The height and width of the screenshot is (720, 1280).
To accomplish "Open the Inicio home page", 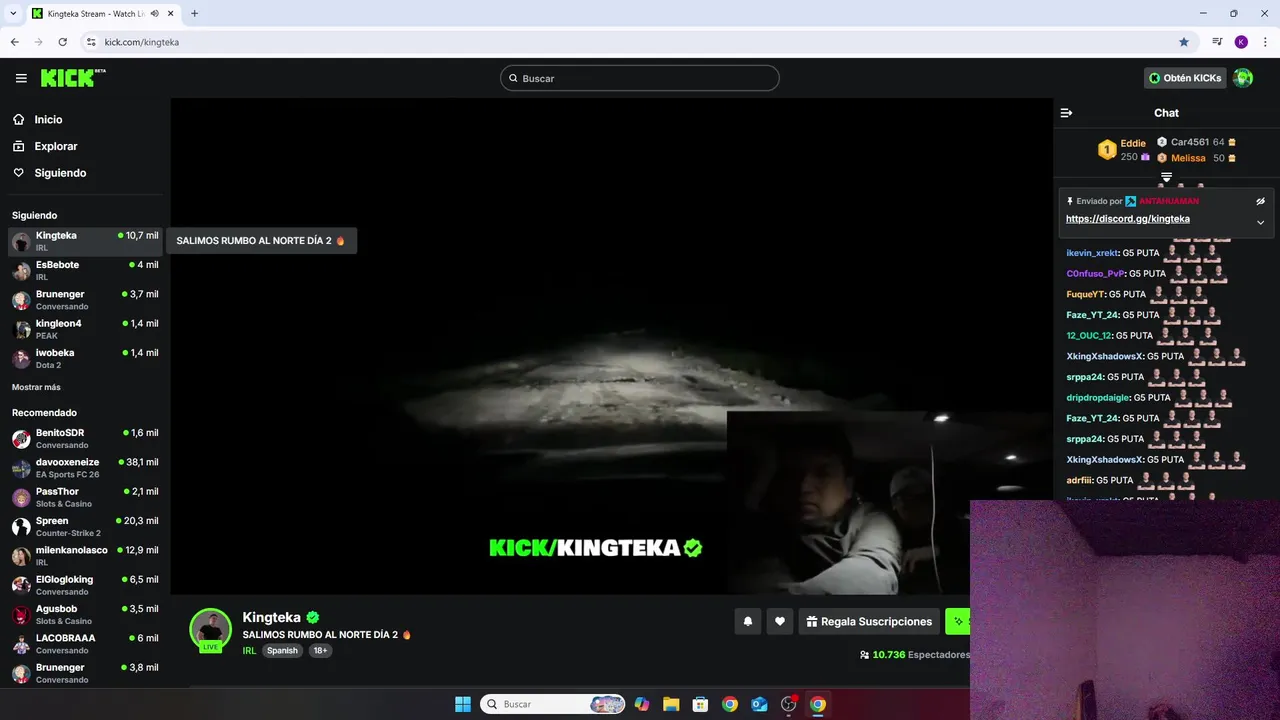I will 48,120.
